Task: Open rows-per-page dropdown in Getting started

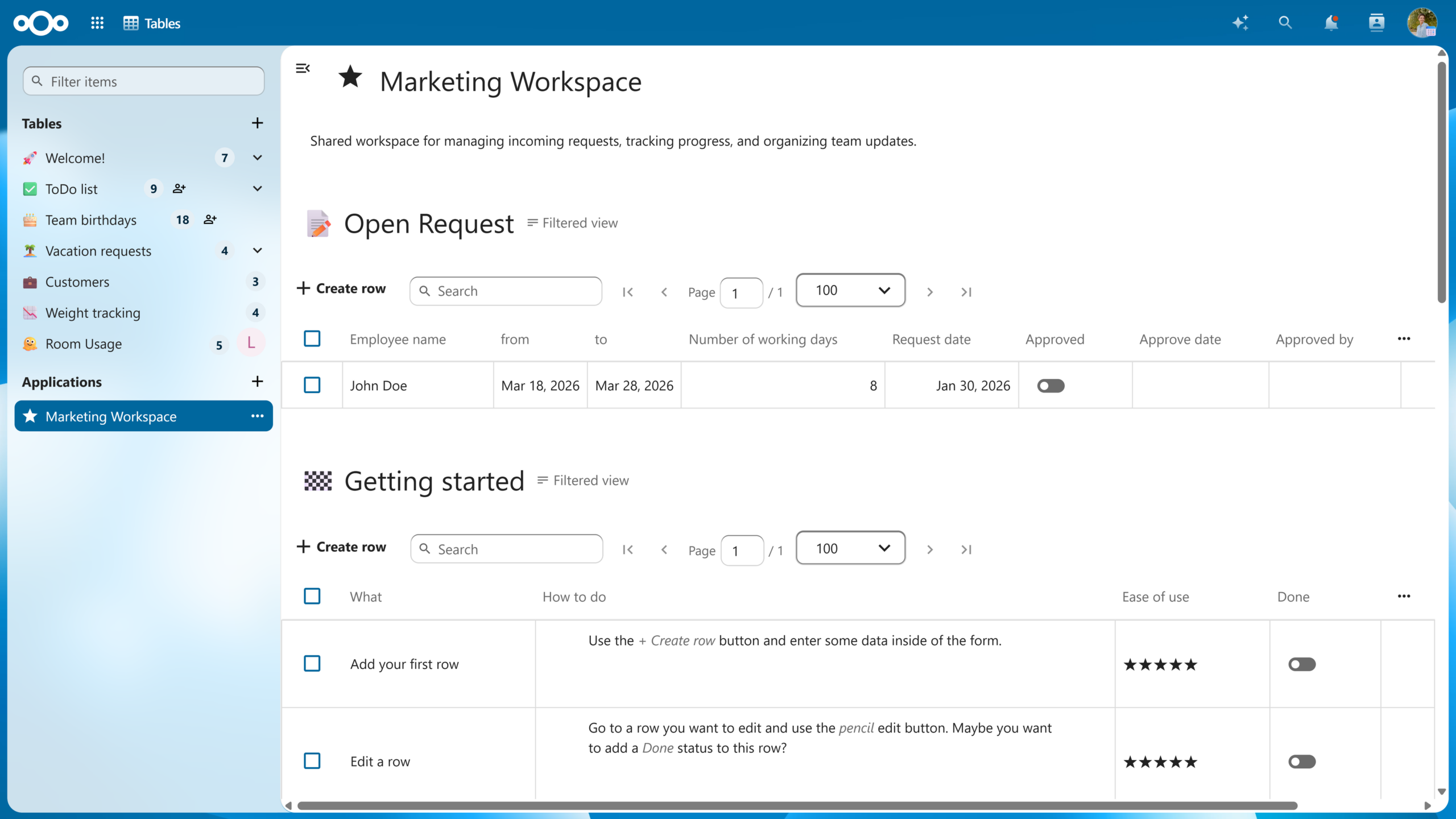Action: [850, 548]
